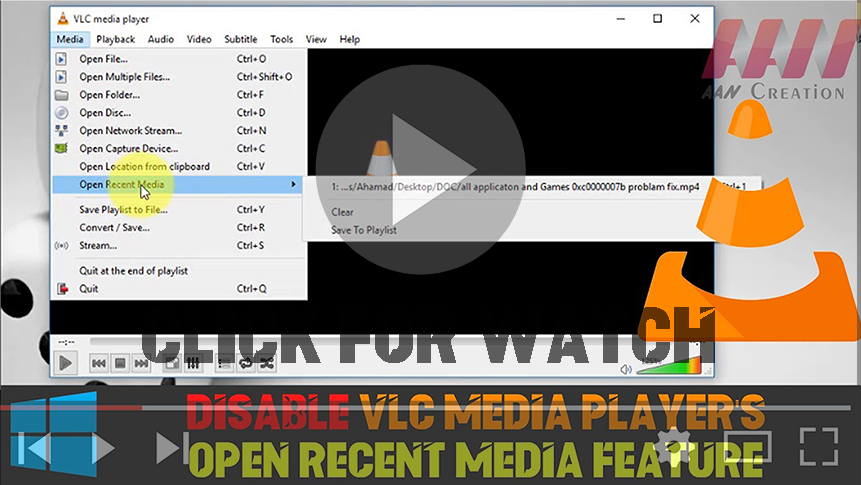
Task: Click Clear in recent media submenu
Action: (x=342, y=212)
